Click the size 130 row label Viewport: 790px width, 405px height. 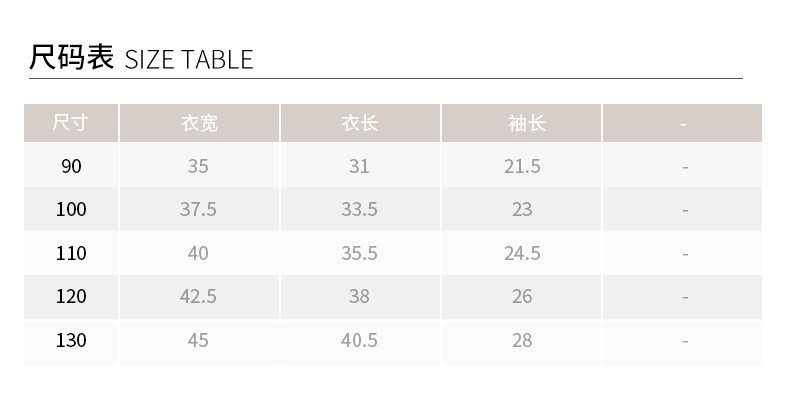tap(71, 340)
